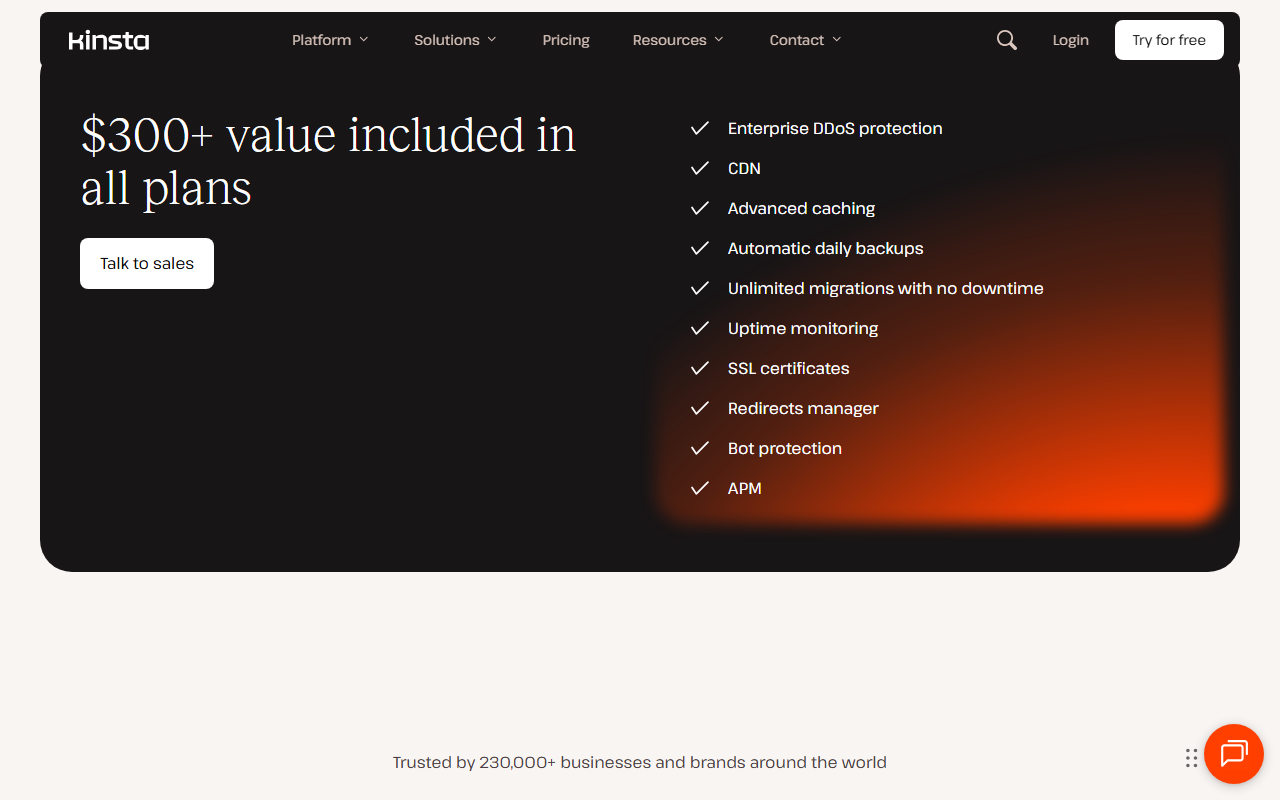Open the Contact dropdown
This screenshot has width=1280, height=800.
pyautogui.click(x=805, y=40)
